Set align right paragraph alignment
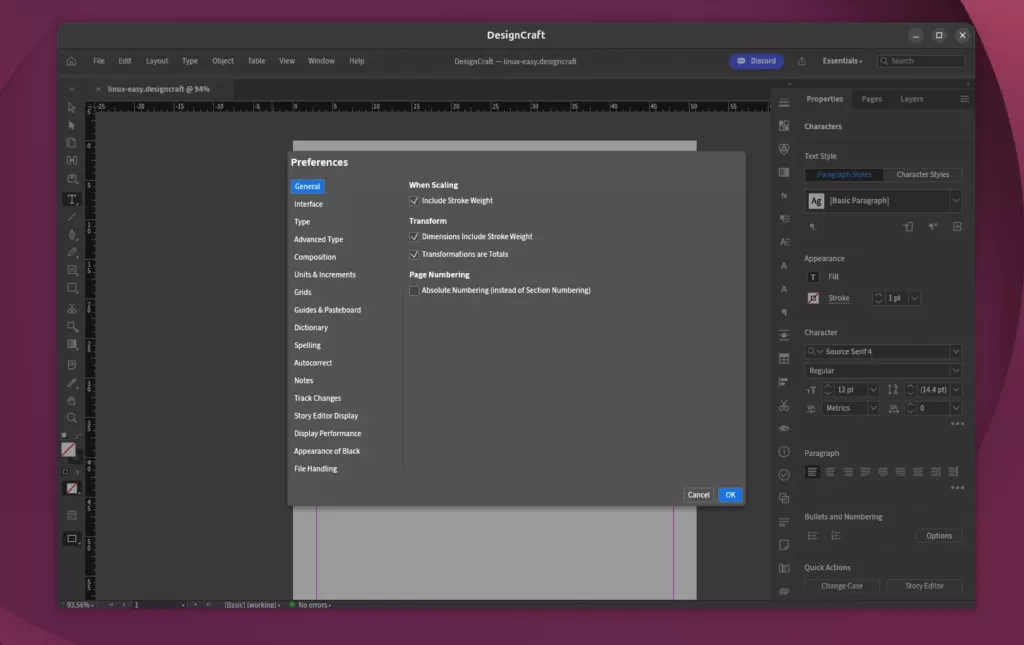 tap(848, 472)
